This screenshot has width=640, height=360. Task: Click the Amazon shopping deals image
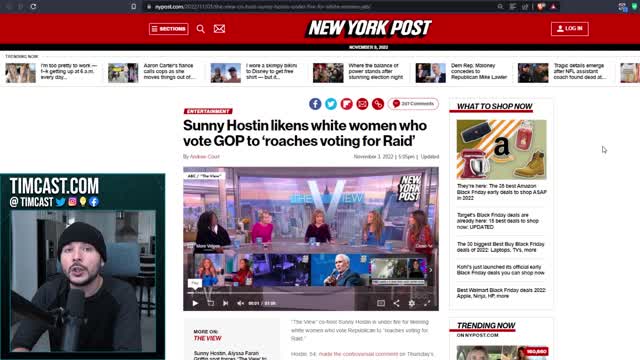501,149
